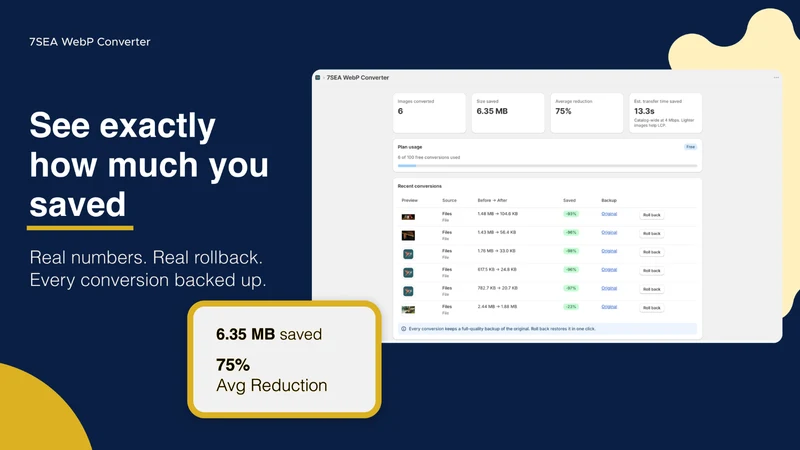Click the '782.7 KB → 20.7 KB' size value

498,288
